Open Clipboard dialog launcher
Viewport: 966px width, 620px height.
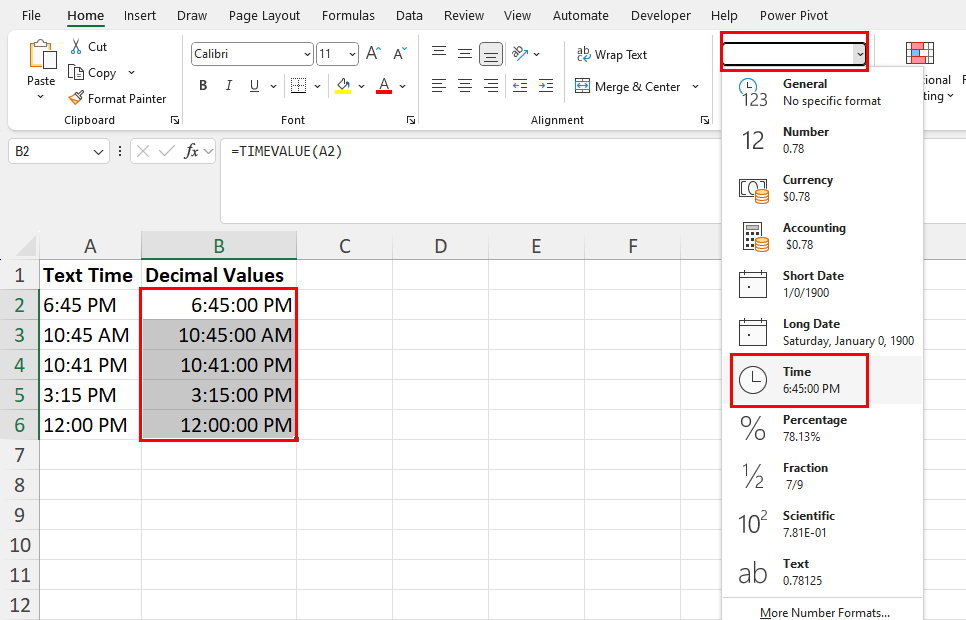pyautogui.click(x=175, y=120)
